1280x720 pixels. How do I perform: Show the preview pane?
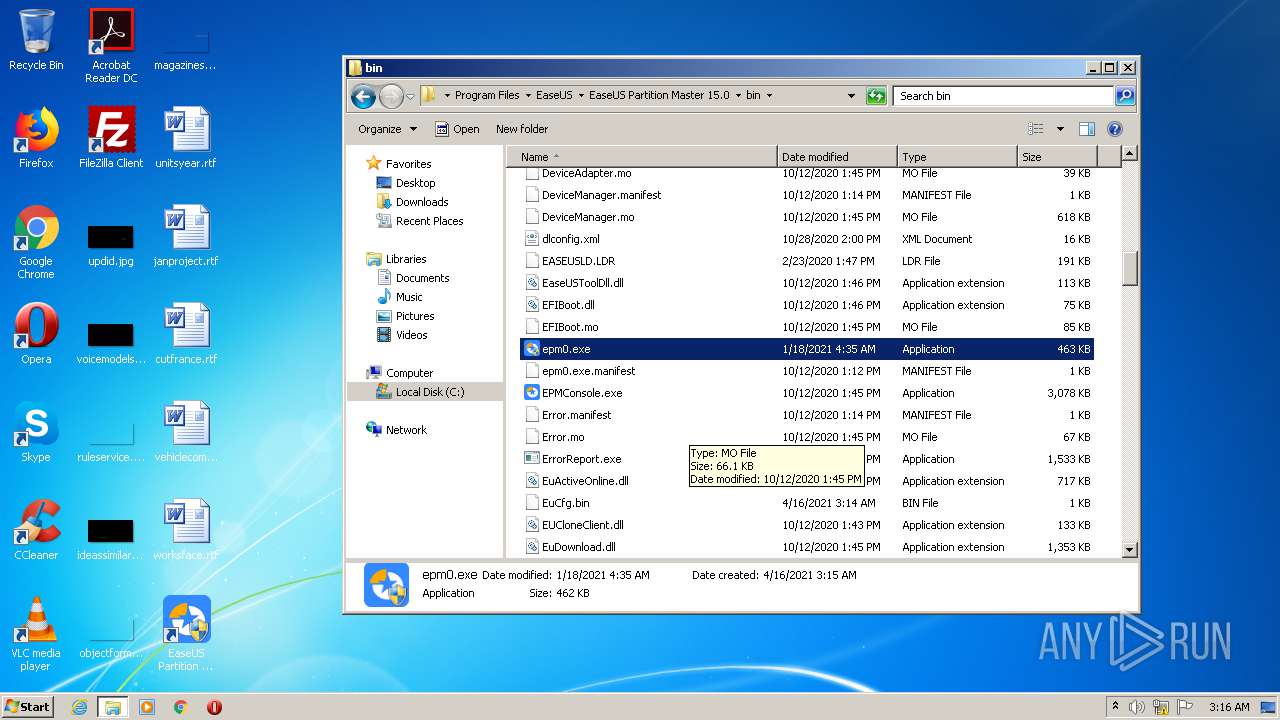[1087, 129]
